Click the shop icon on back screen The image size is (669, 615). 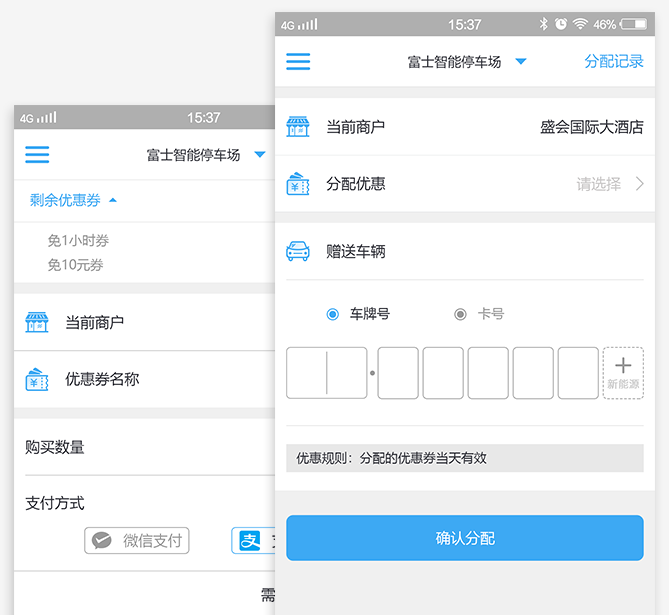tap(37, 322)
